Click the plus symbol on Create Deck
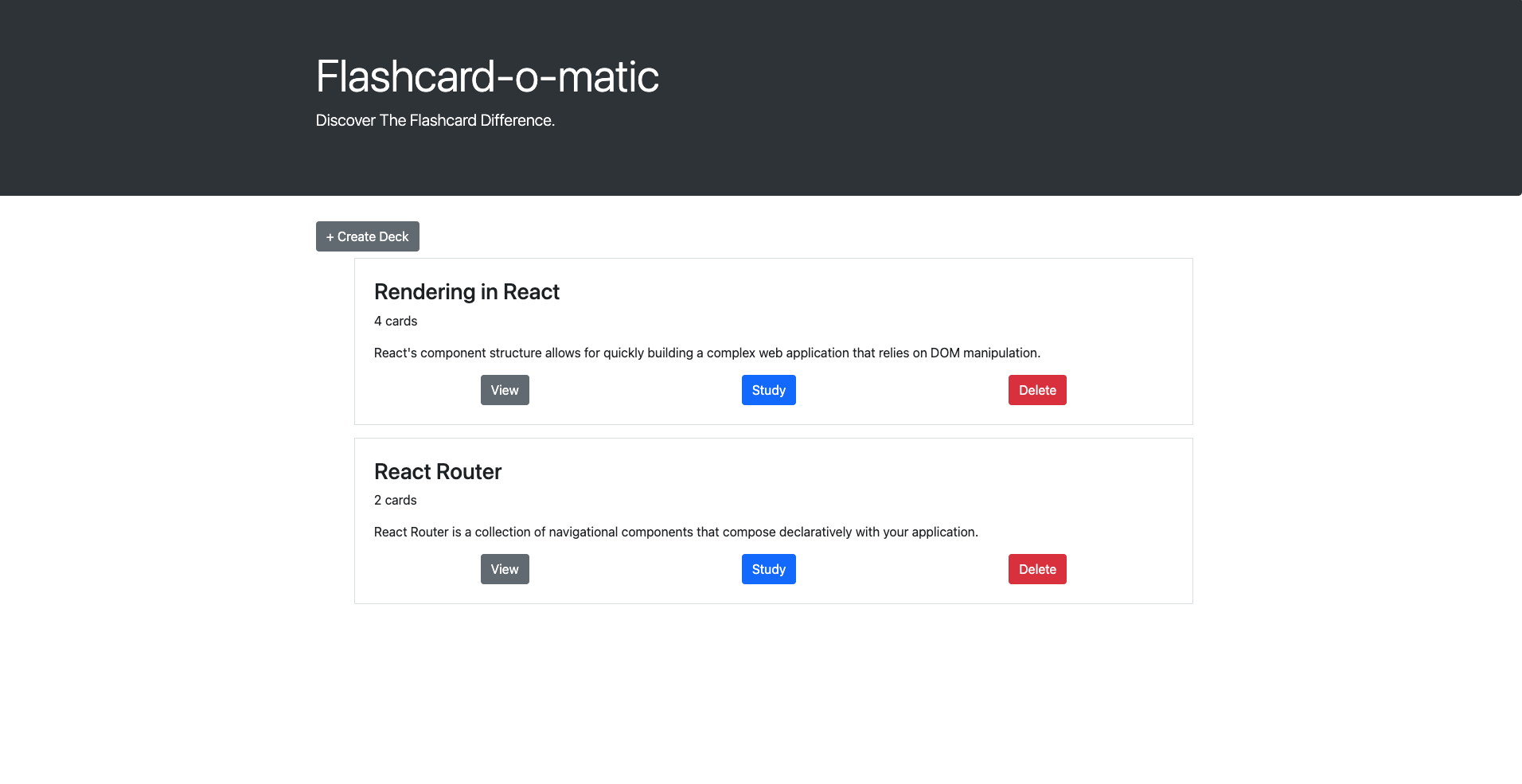The height and width of the screenshot is (784, 1522). [330, 236]
